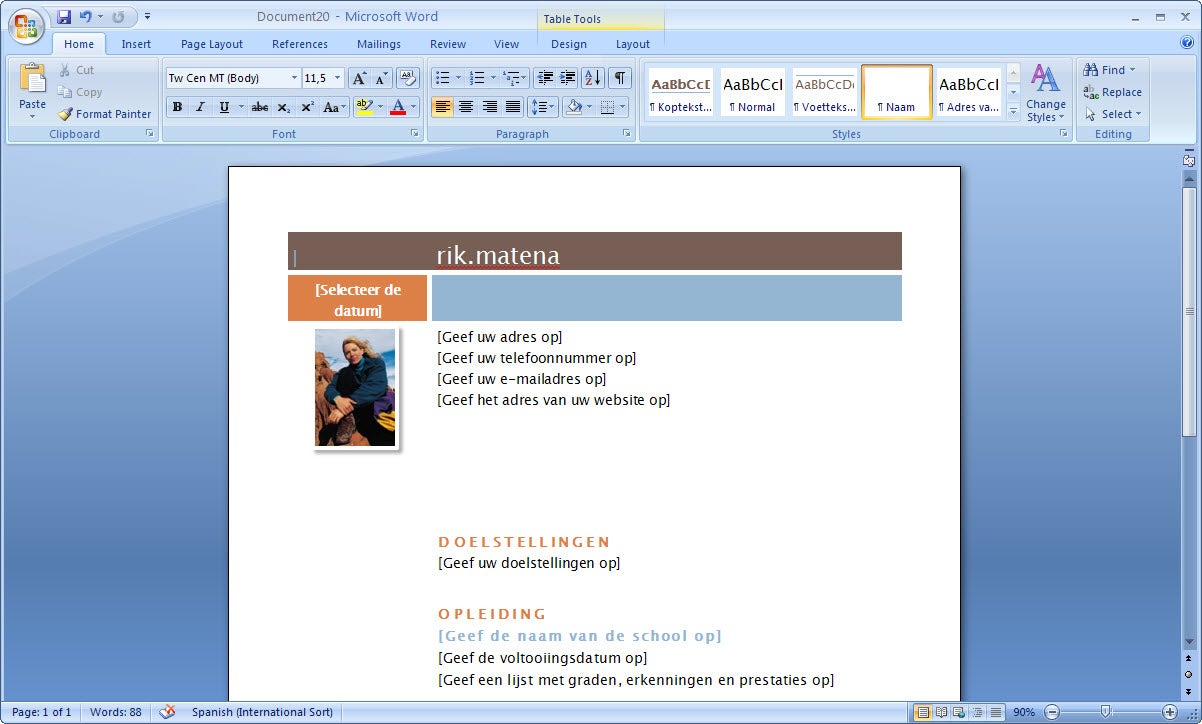Open the Font dialog launcher

(415, 133)
